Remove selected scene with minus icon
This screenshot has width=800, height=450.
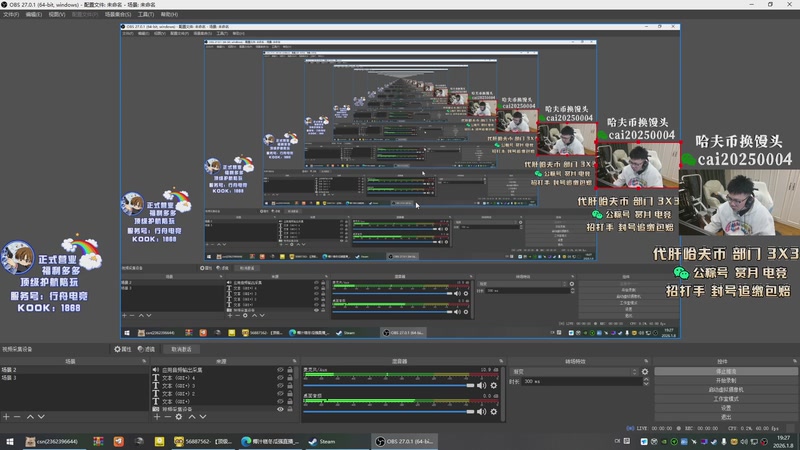pos(17,417)
